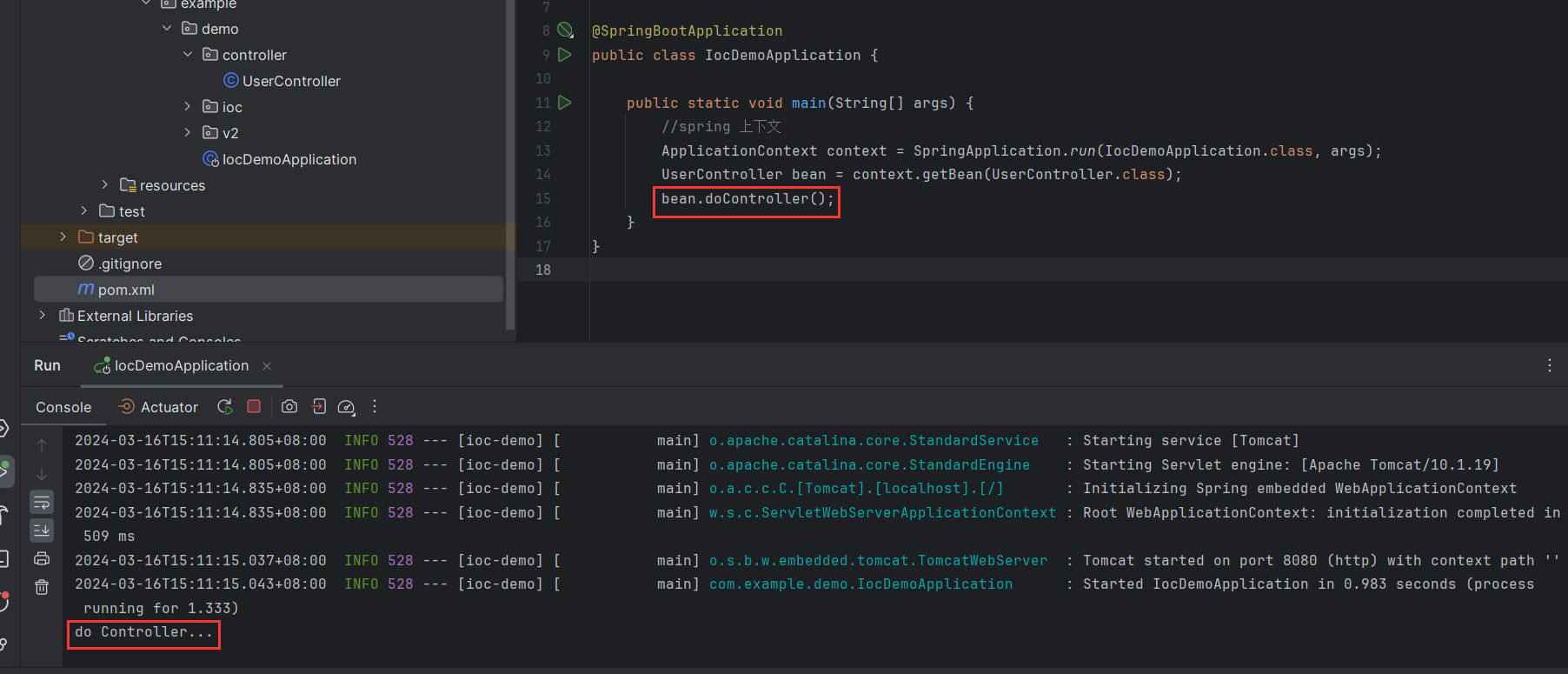Close the IocDemoApplication run tab
Viewport: 1568px width, 674px height.
(x=267, y=366)
